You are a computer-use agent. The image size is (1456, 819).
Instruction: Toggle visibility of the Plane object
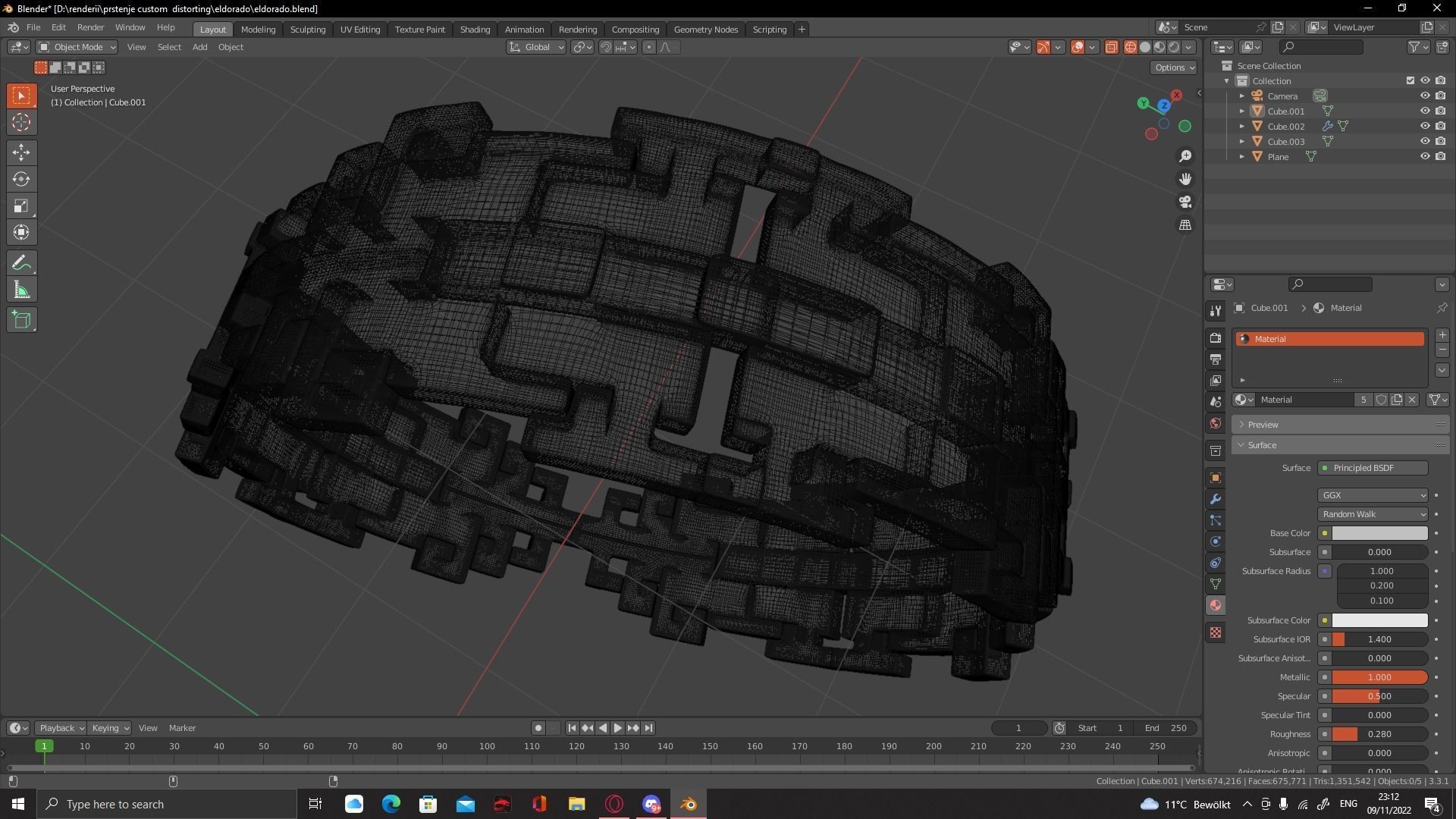tap(1424, 156)
